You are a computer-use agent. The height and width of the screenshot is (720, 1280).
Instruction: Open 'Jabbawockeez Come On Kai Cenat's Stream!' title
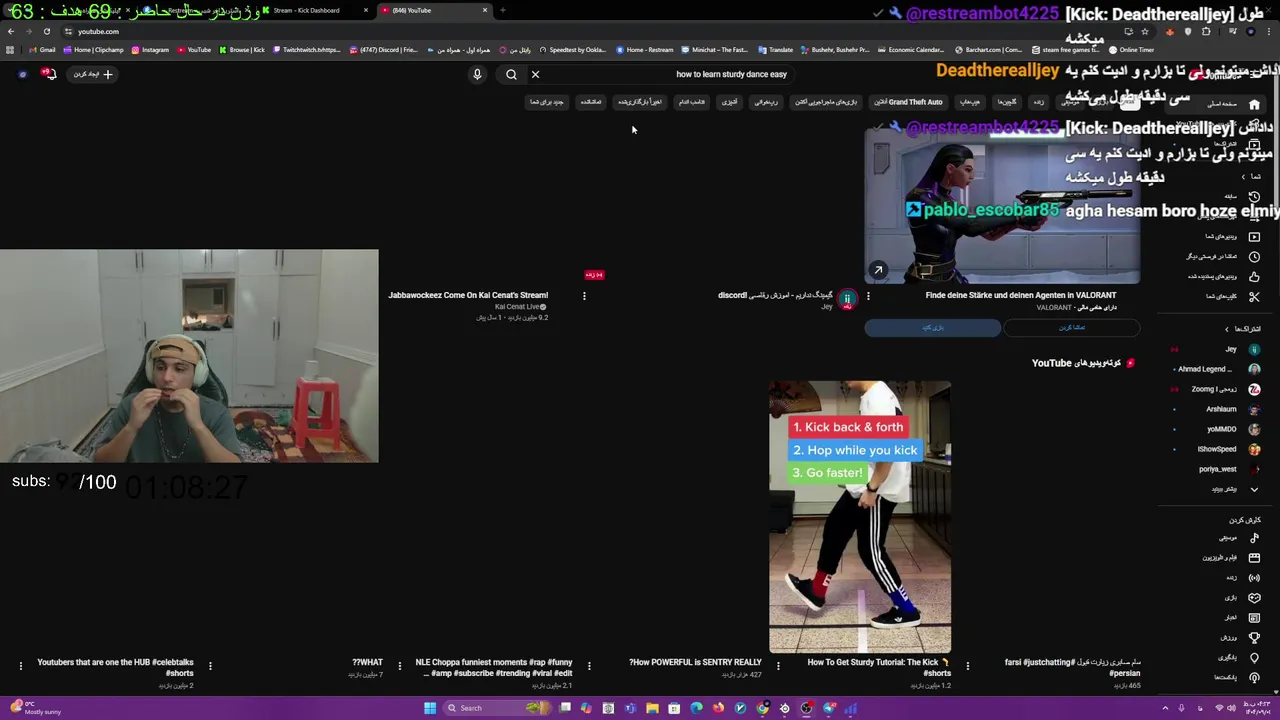[x=468, y=295]
